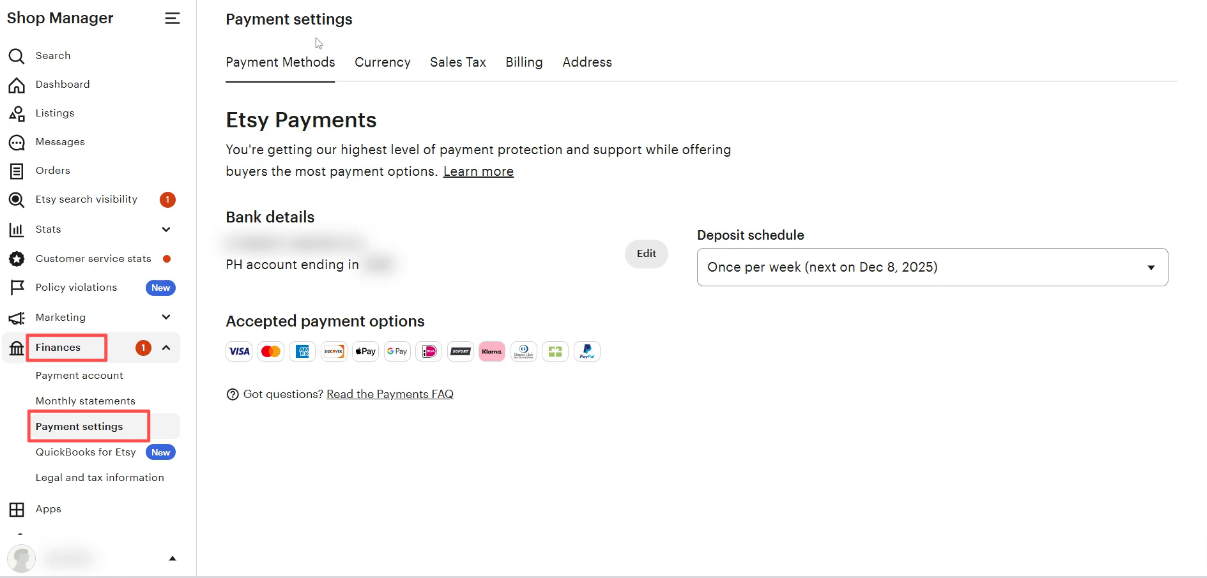
Task: Click the Orders label in sidebar
Action: pyautogui.click(x=52, y=171)
